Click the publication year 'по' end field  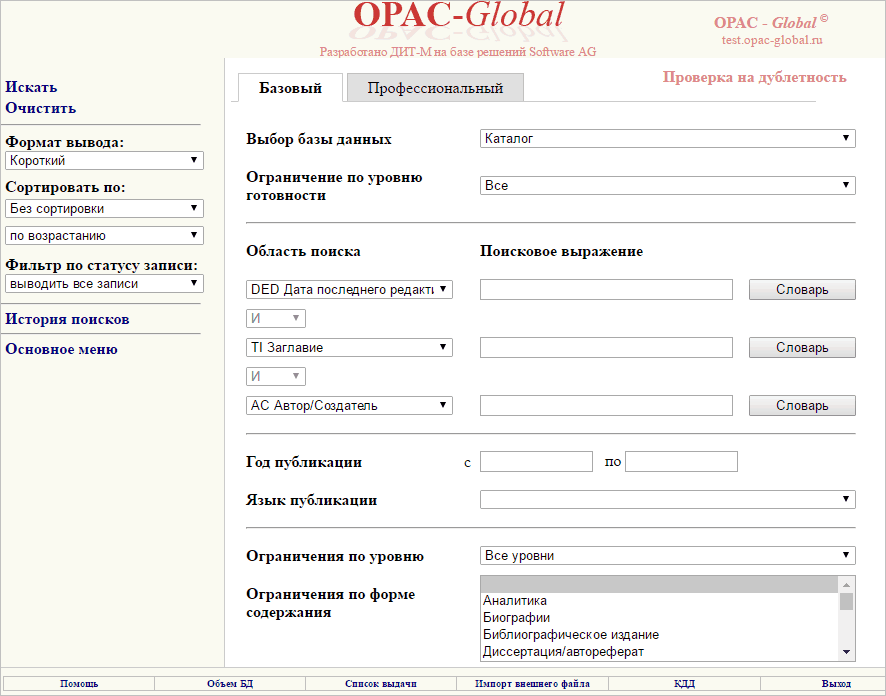[x=681, y=462]
